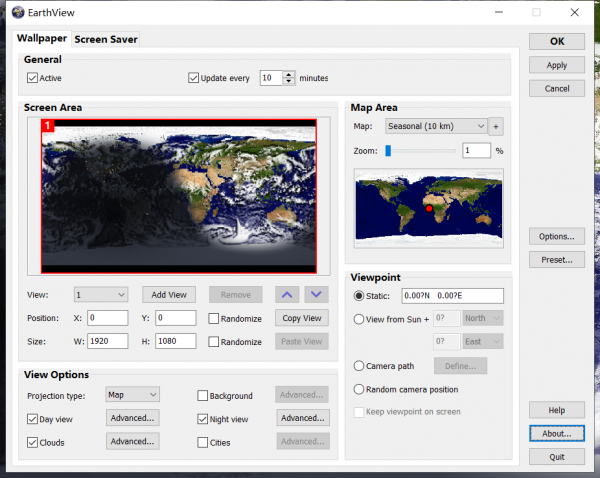Increase update minutes with spinner up arrow
Viewport: 600px width, 478px height.
[289, 74]
